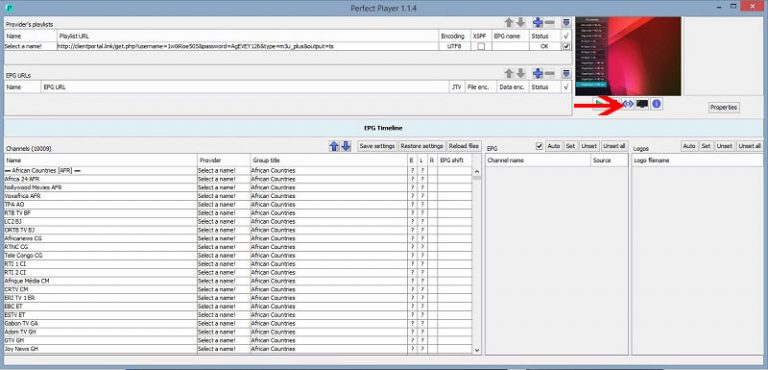Move playlist up in Provider's playlists

pyautogui.click(x=509, y=23)
